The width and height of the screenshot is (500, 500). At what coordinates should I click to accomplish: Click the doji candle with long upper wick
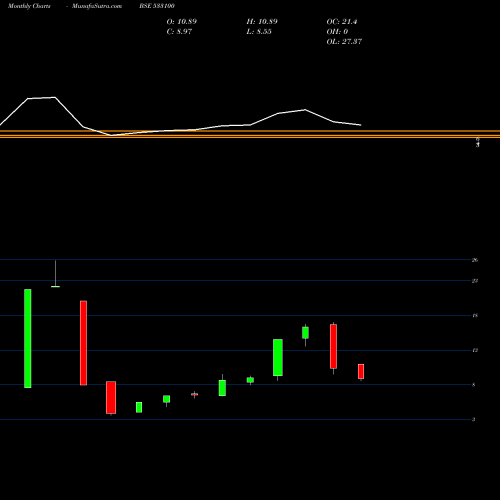click(x=55, y=273)
